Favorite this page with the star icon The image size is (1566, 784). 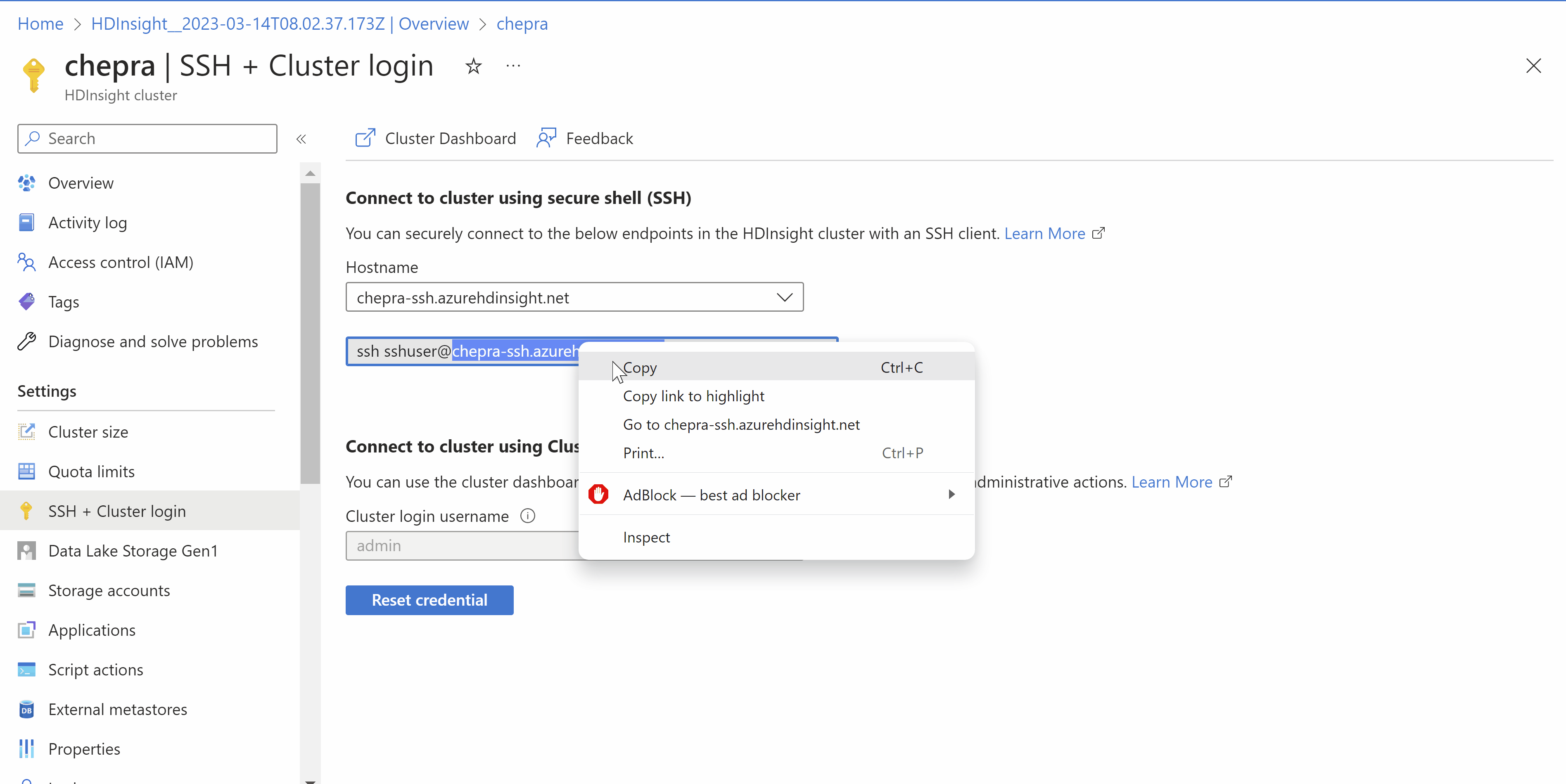click(x=474, y=66)
